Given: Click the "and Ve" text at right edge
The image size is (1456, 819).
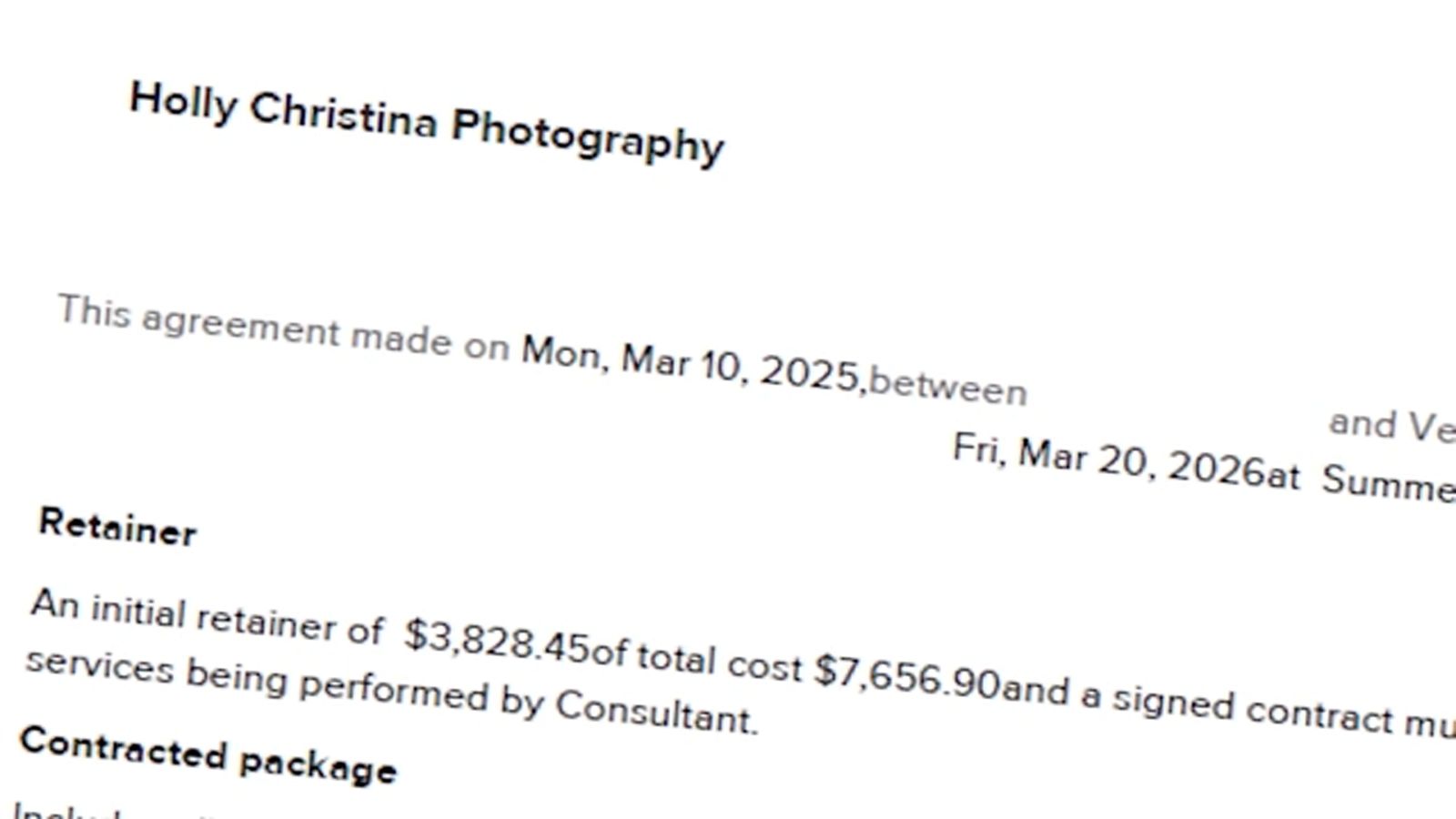Looking at the screenshot, I should 1392,426.
